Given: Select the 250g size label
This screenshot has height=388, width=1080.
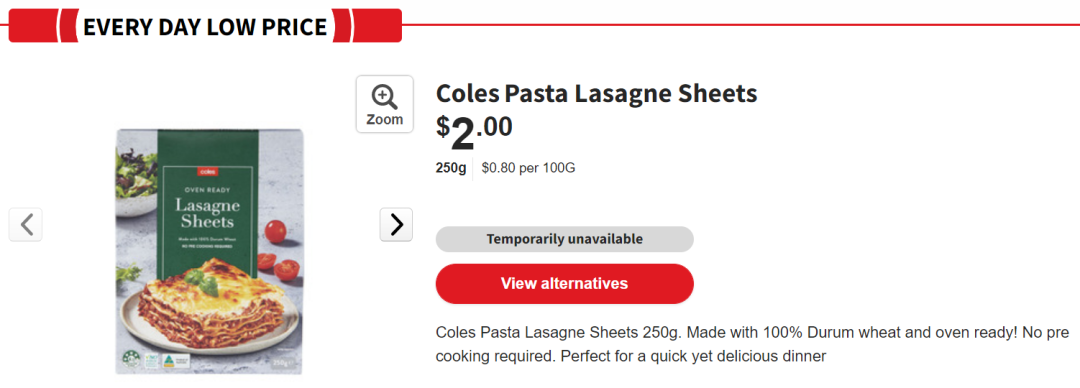Looking at the screenshot, I should 451,167.
